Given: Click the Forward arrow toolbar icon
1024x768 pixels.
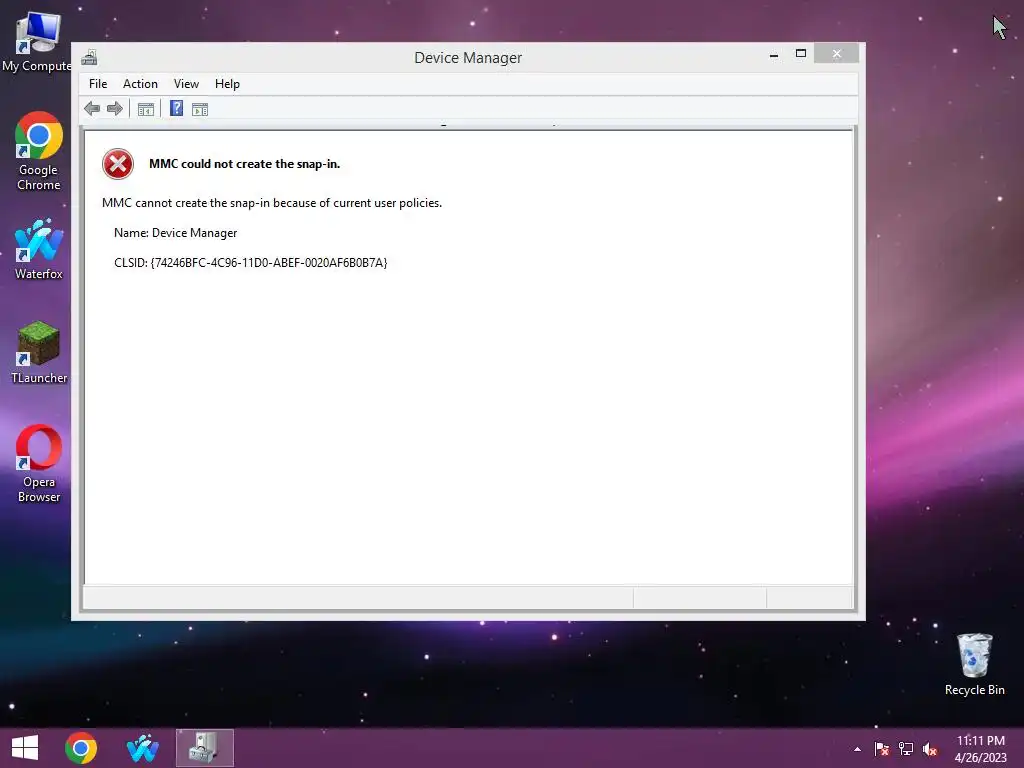Looking at the screenshot, I should [115, 108].
